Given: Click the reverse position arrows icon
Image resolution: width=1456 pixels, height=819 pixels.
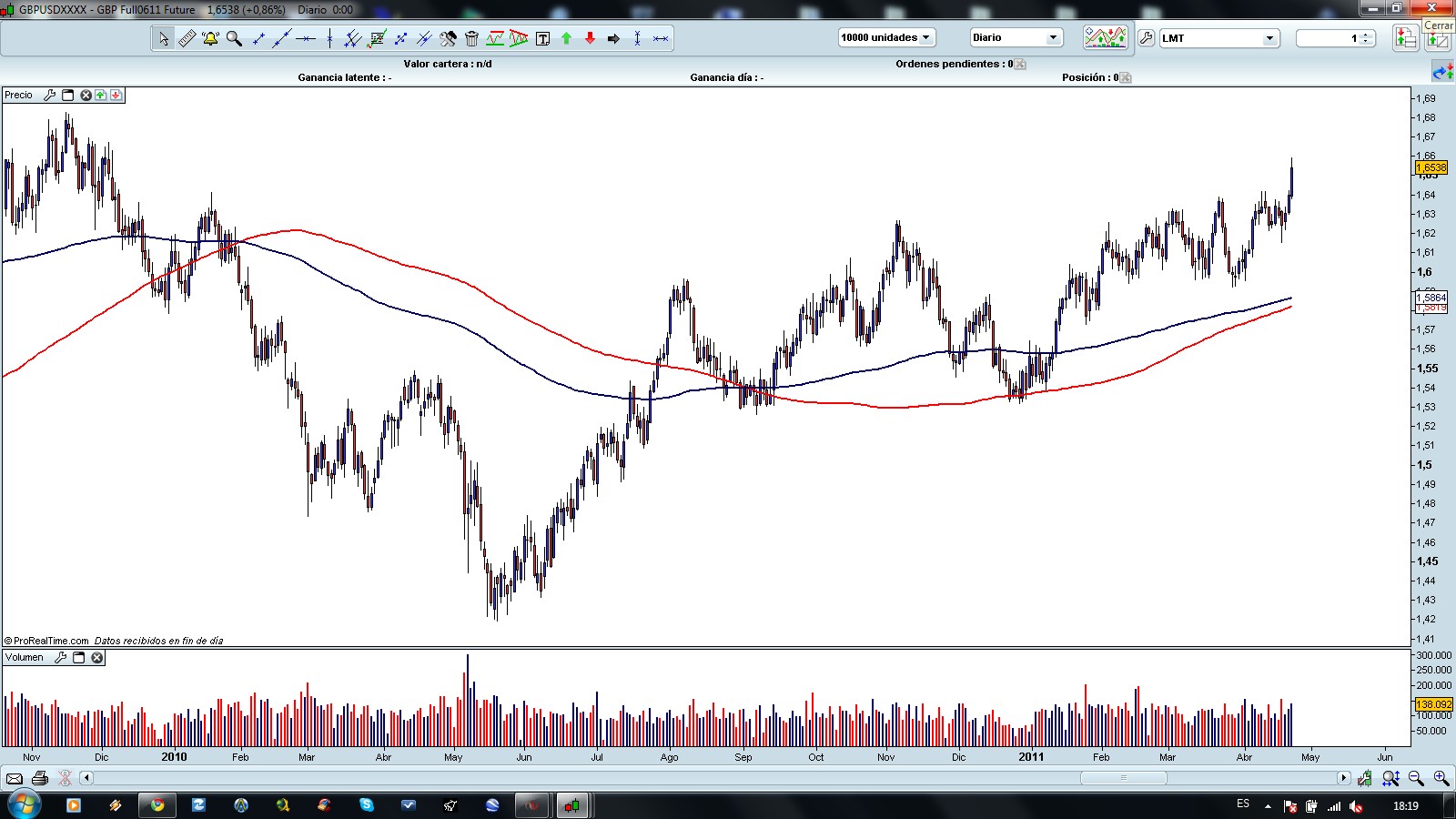Looking at the screenshot, I should 1442,71.
